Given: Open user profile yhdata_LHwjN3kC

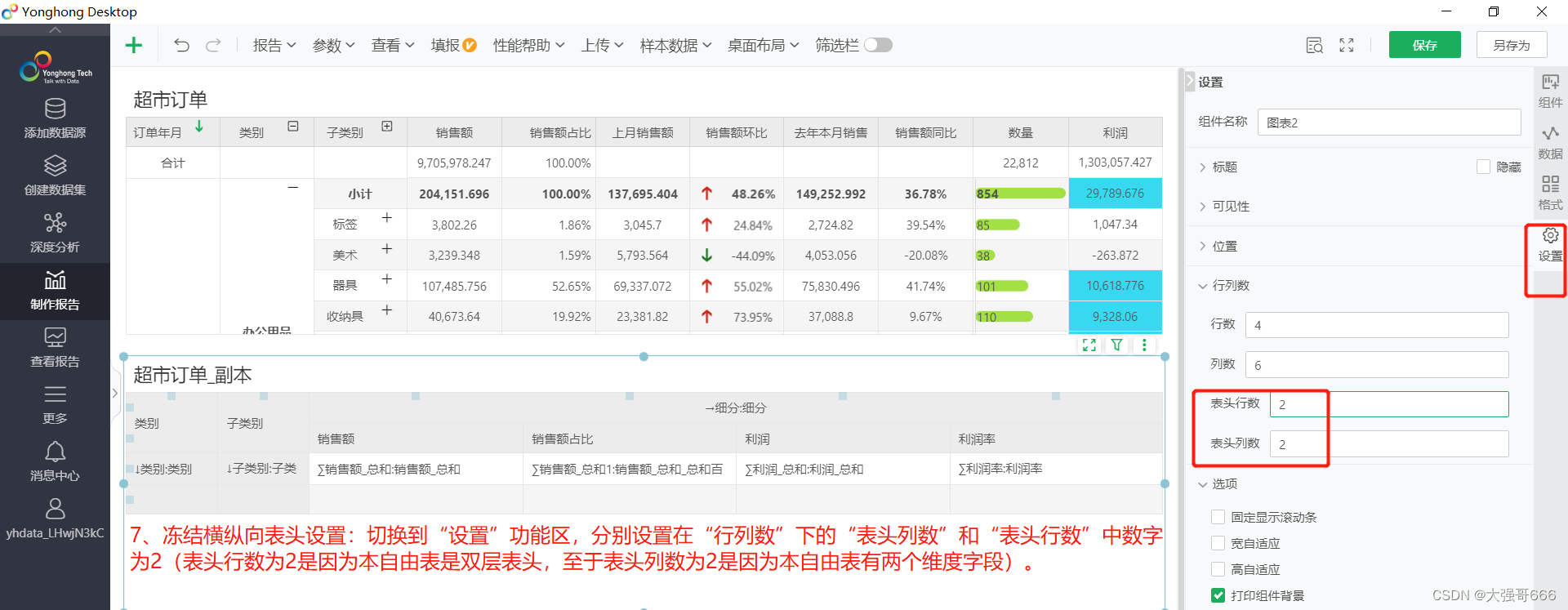Looking at the screenshot, I should (55, 519).
